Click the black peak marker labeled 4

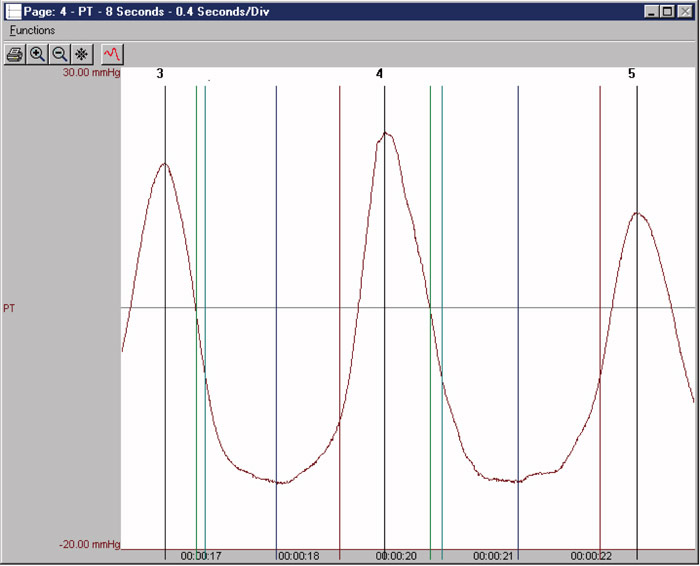click(384, 321)
